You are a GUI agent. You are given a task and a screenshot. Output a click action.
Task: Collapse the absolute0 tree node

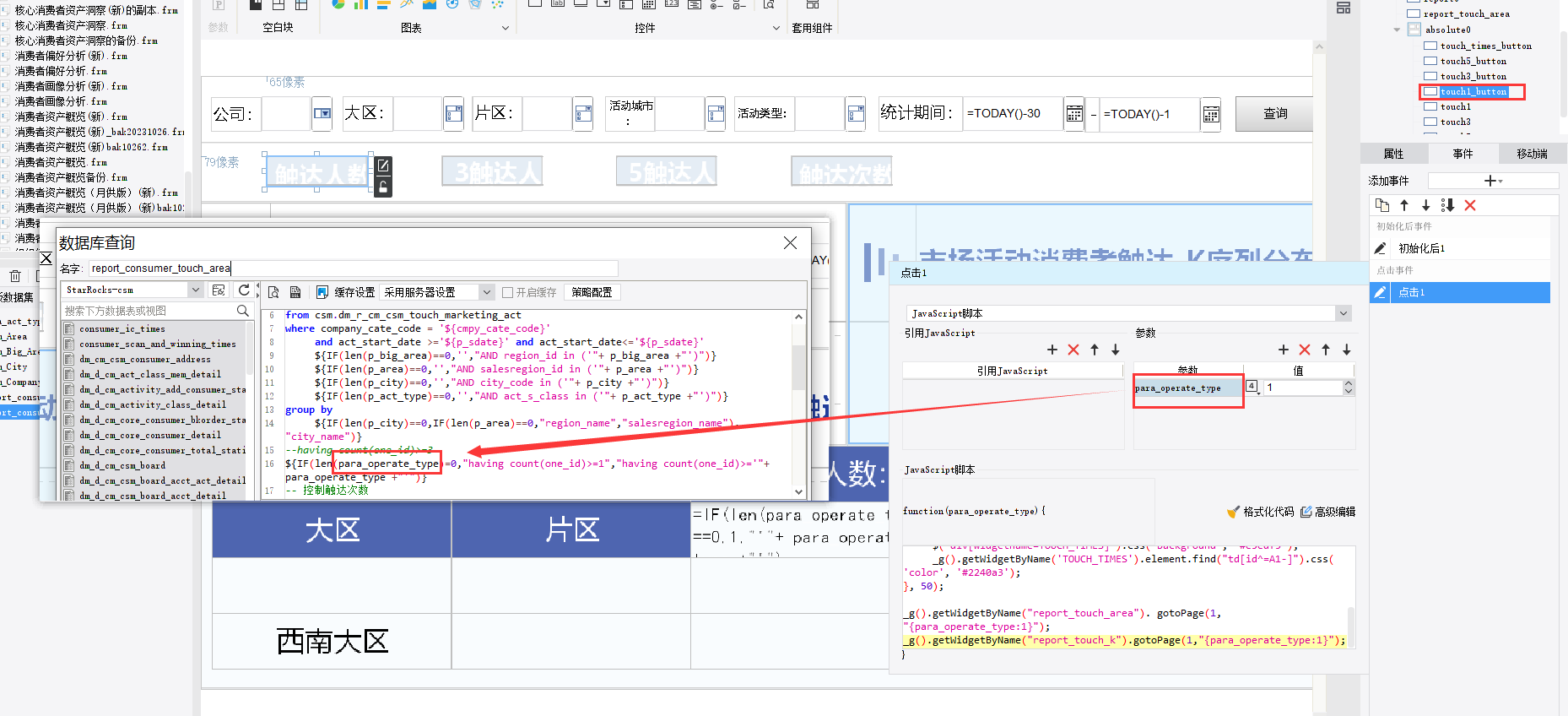1398,30
